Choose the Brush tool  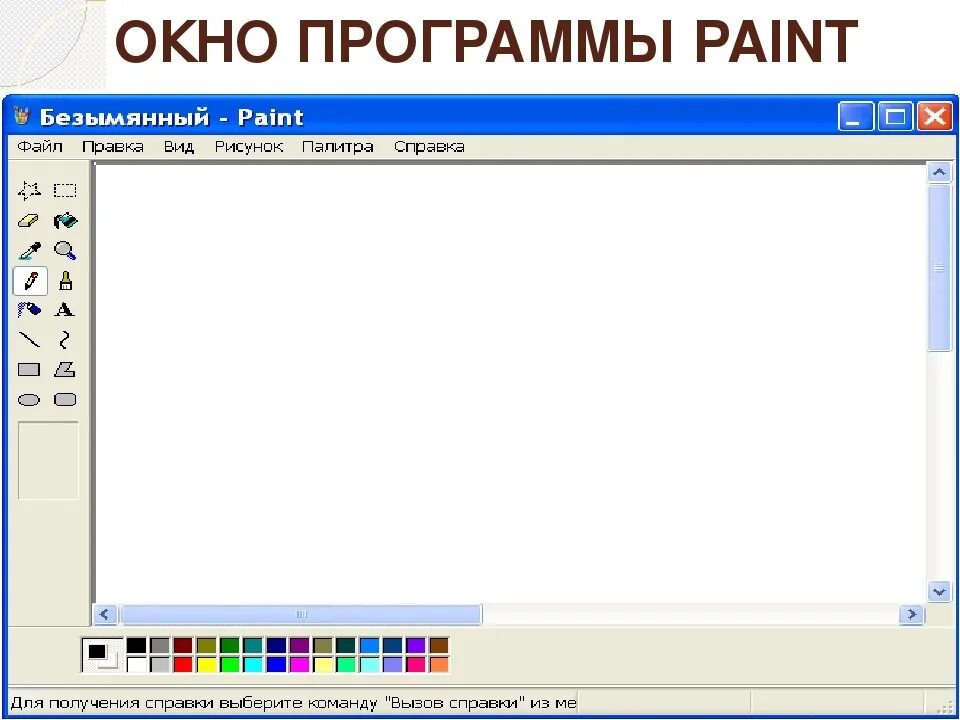[x=65, y=281]
